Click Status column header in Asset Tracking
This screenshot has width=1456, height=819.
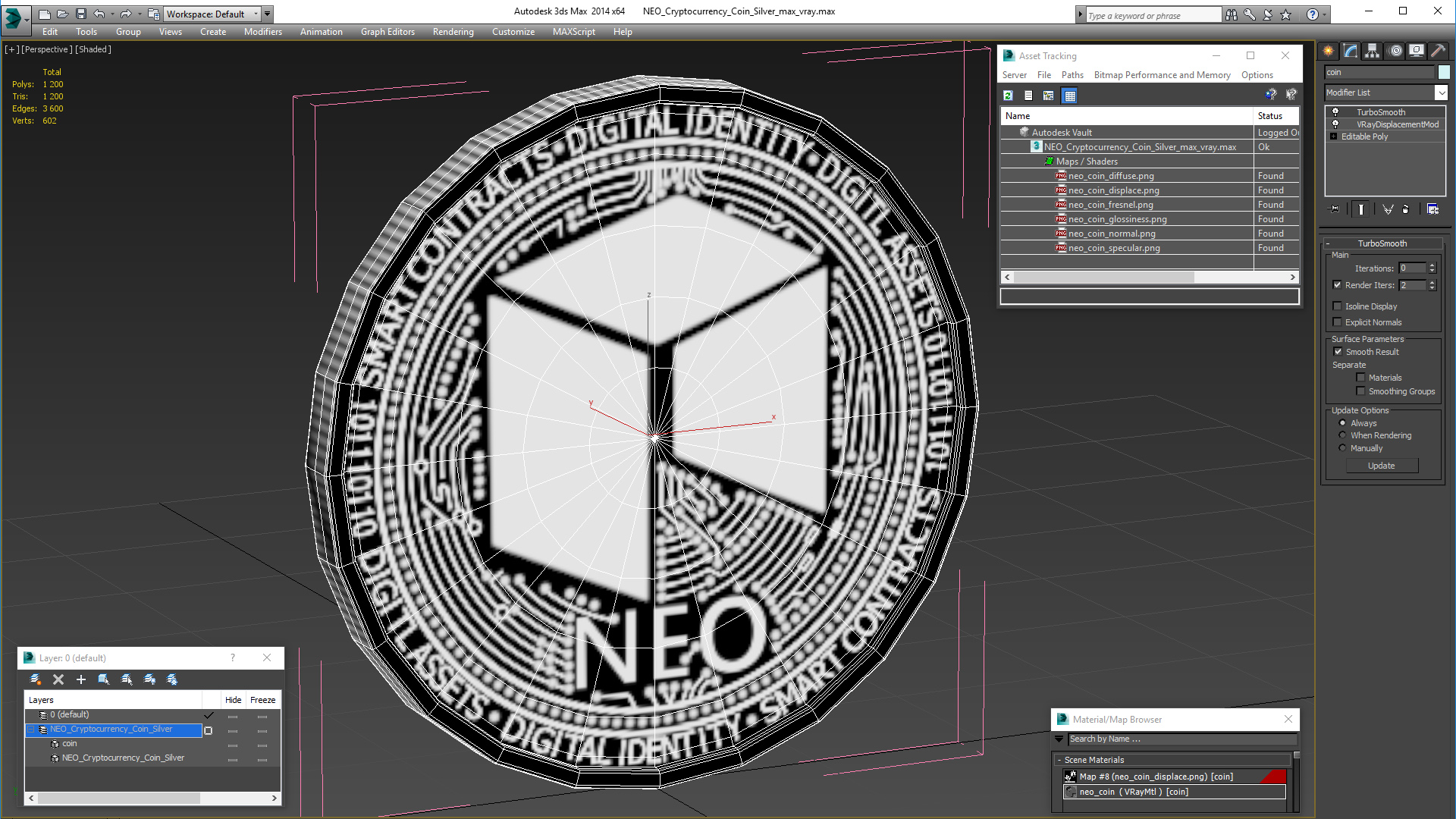tap(1276, 116)
